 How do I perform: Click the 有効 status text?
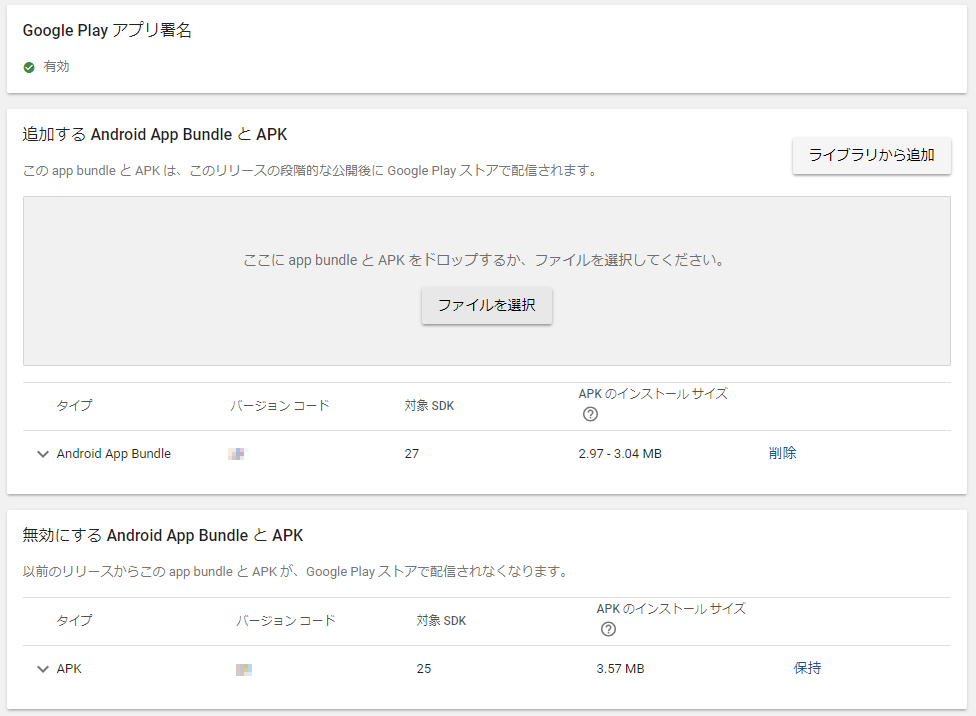[x=56, y=67]
